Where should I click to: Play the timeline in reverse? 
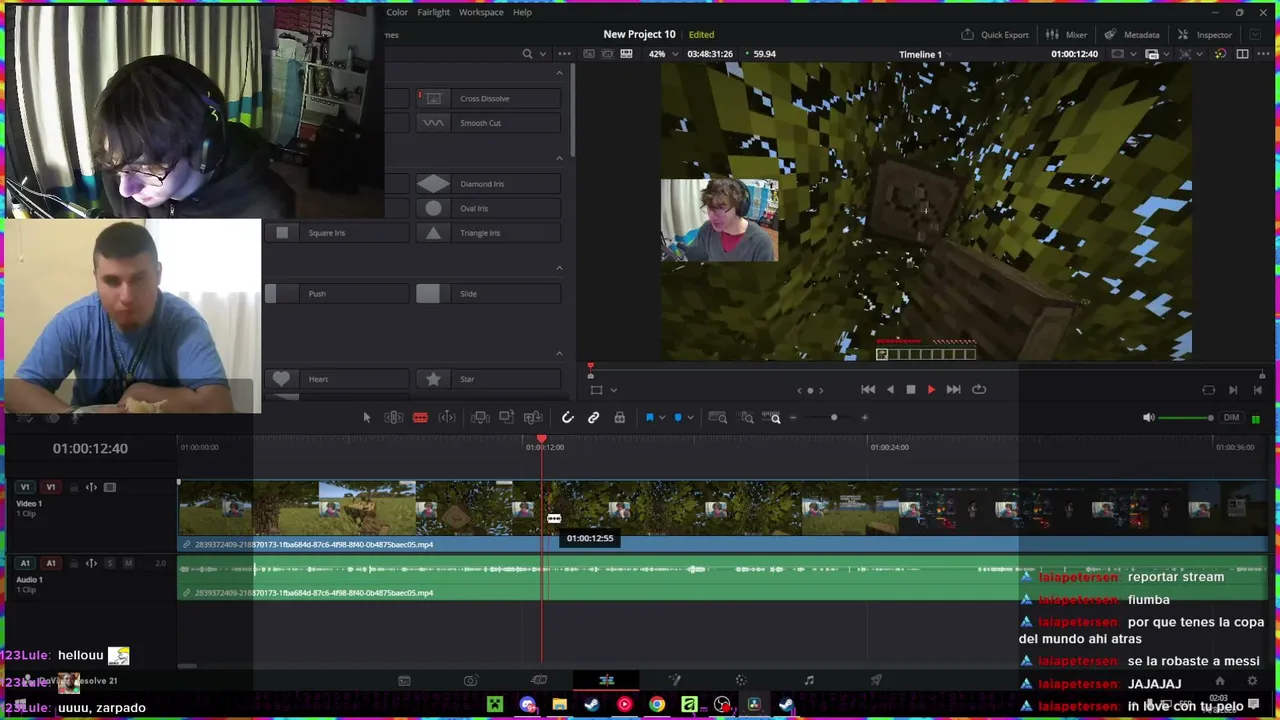(x=890, y=390)
